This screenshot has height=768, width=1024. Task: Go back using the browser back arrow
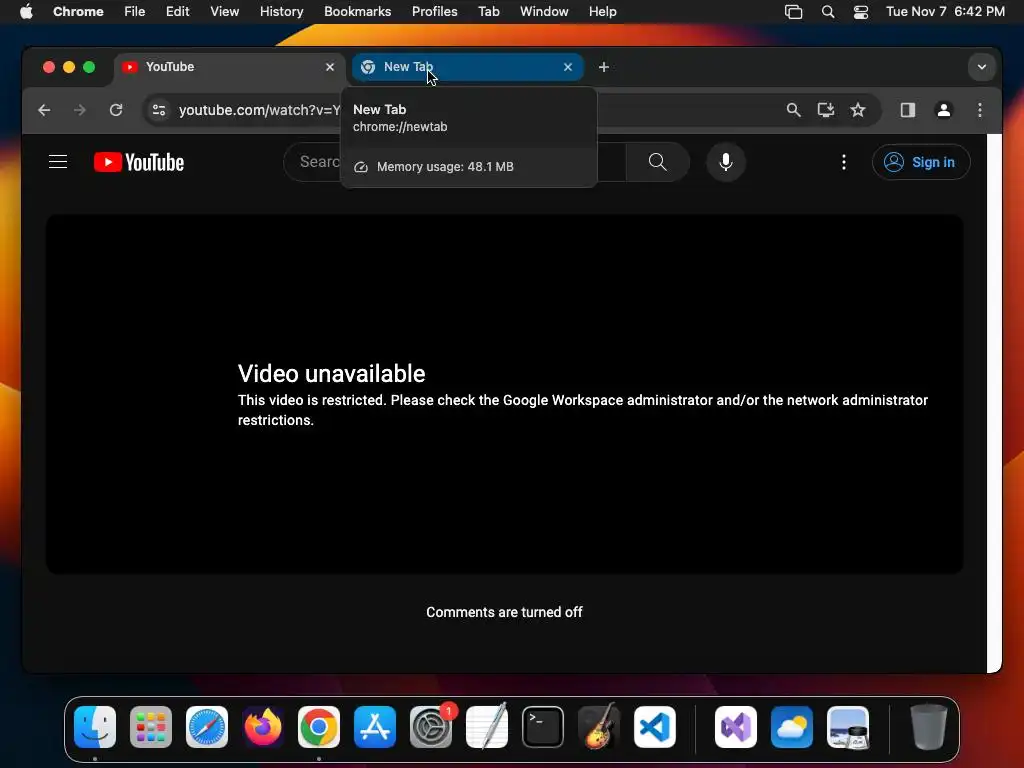pyautogui.click(x=44, y=110)
